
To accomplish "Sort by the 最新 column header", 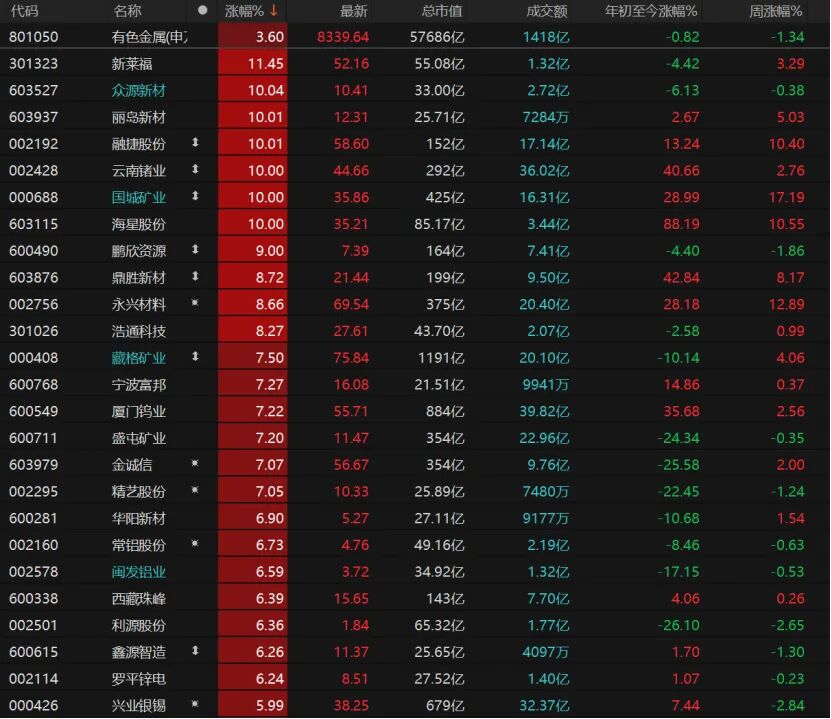I will tap(353, 11).
